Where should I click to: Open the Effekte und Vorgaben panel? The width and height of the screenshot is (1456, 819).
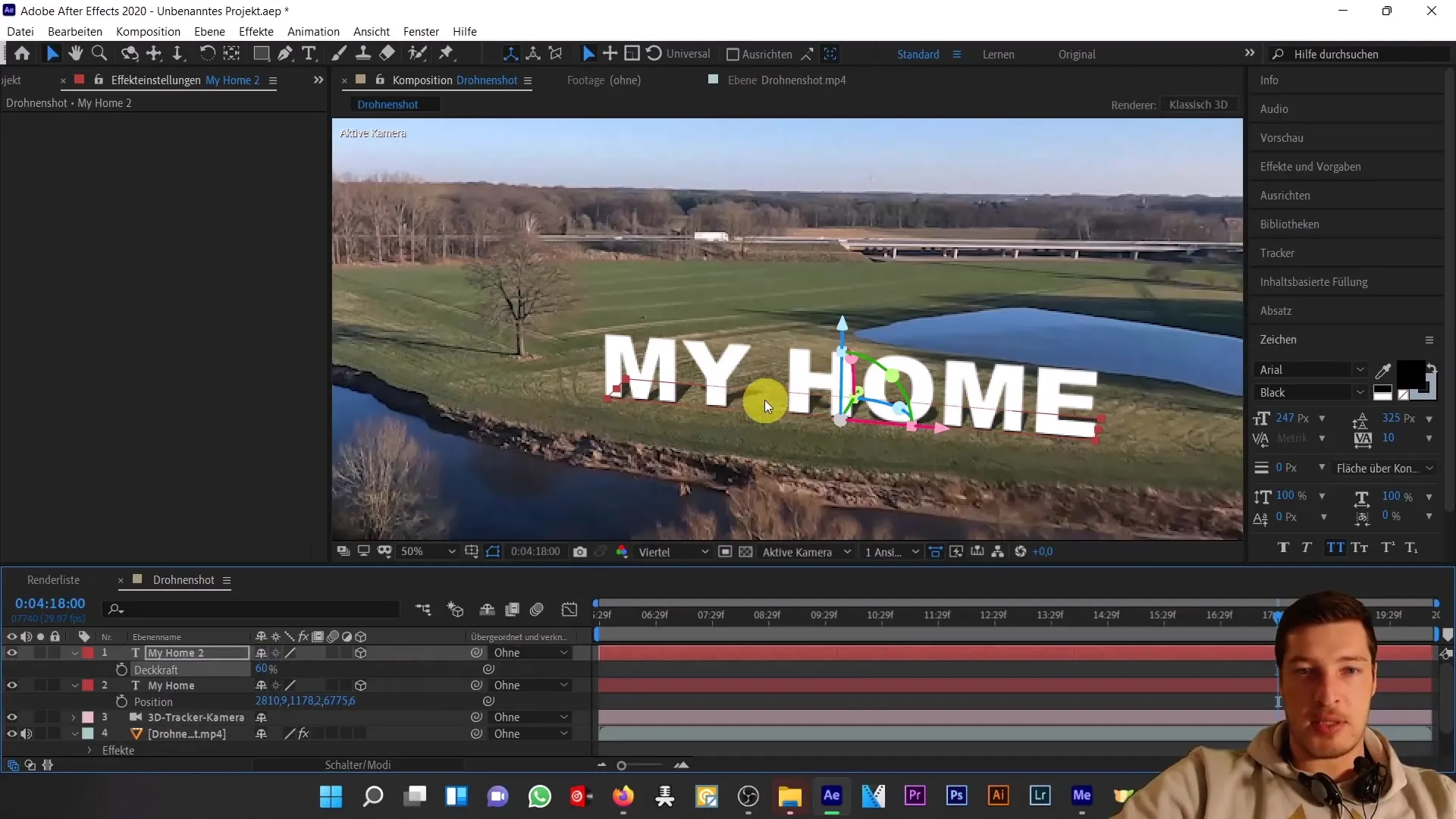point(1310,167)
